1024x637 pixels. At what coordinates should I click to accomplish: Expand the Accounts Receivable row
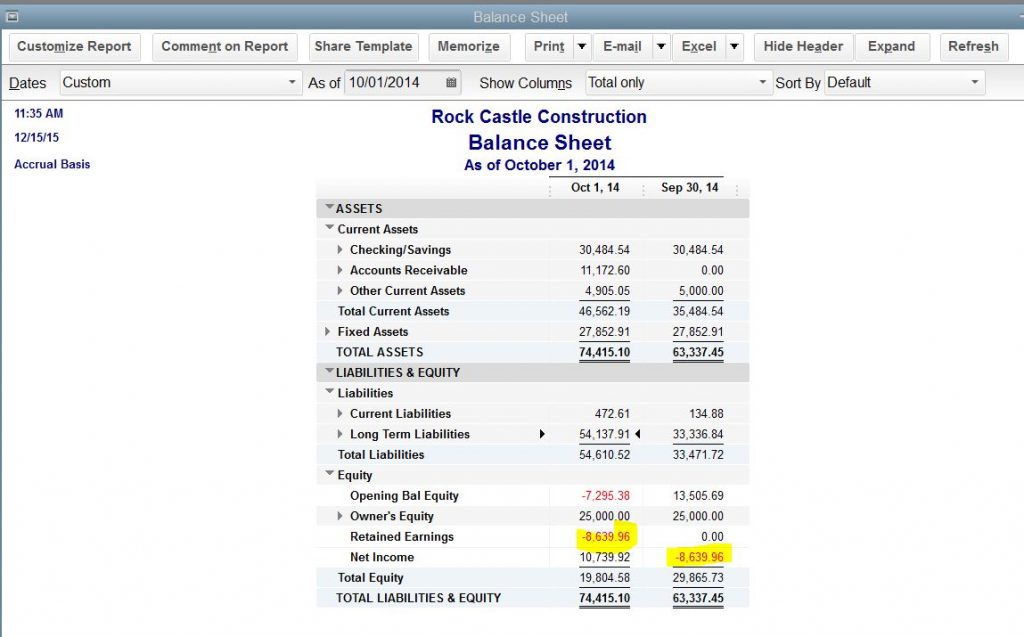(x=341, y=270)
